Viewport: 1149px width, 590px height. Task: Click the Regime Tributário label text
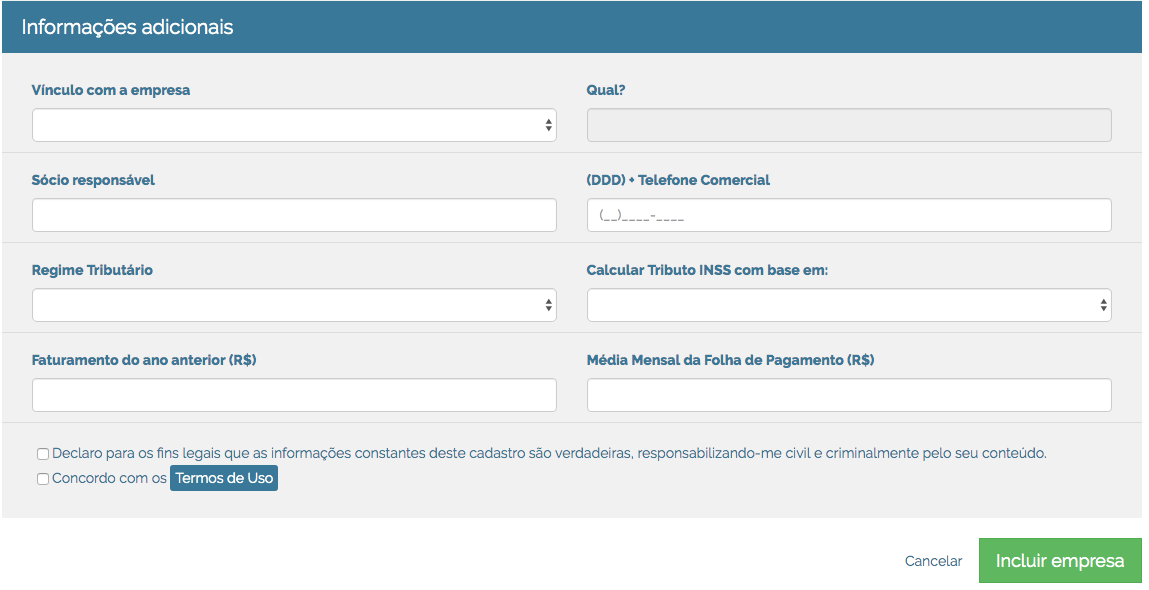click(x=92, y=270)
